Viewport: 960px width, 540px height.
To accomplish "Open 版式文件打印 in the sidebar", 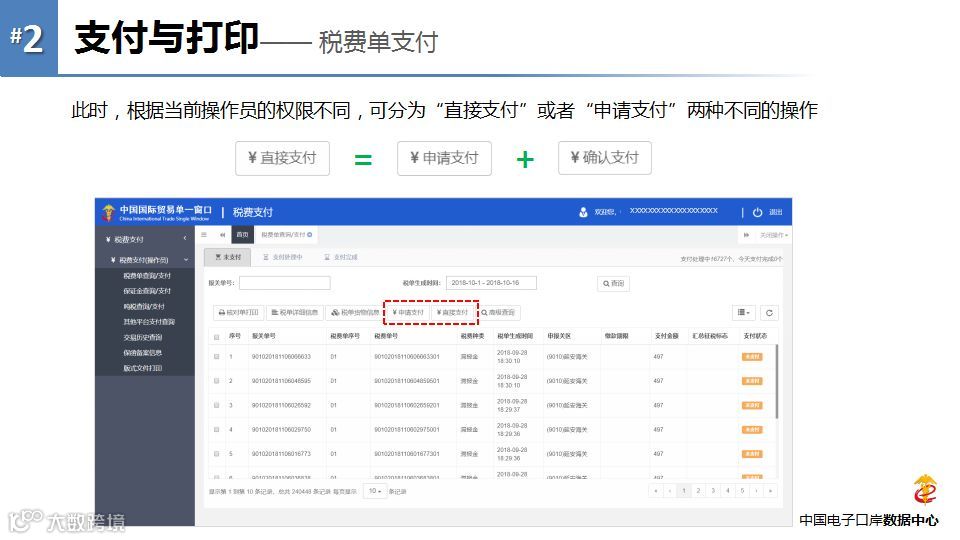I will pyautogui.click(x=143, y=368).
